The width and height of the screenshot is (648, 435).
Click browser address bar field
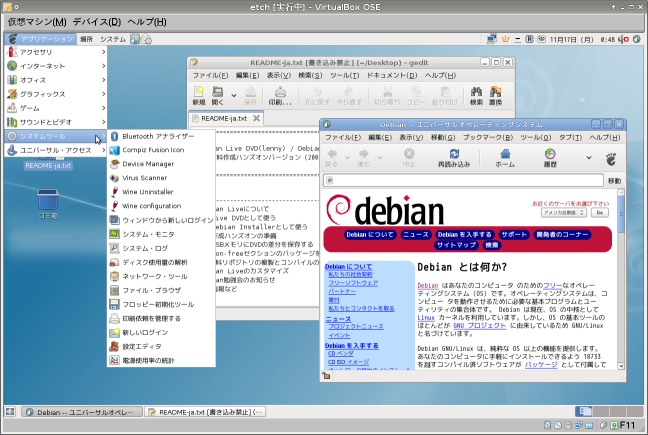[x=463, y=180]
